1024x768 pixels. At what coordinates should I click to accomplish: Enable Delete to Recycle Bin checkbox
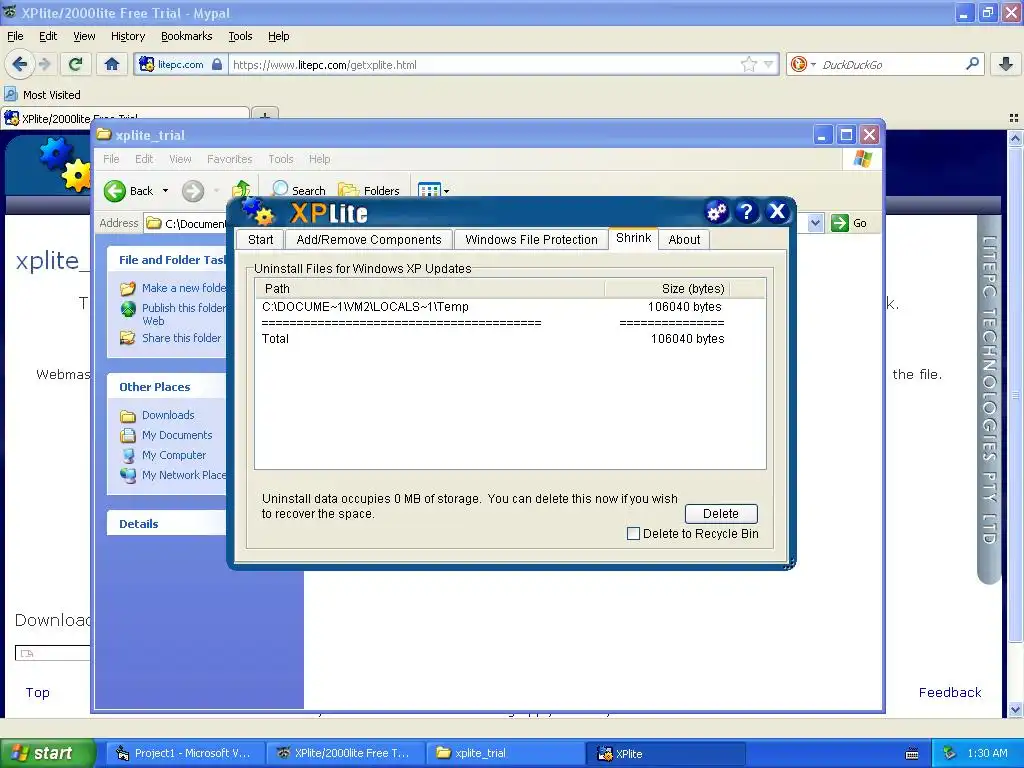click(x=633, y=534)
